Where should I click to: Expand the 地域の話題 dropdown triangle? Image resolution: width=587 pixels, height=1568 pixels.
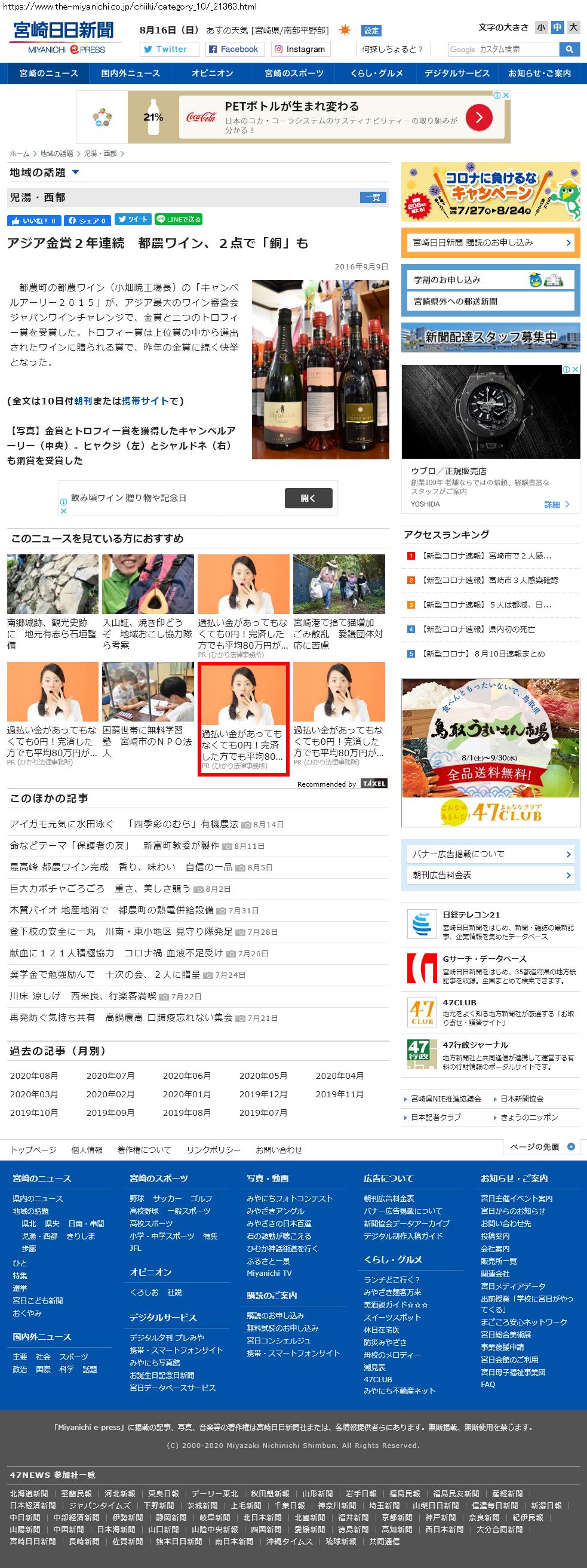pos(75,173)
